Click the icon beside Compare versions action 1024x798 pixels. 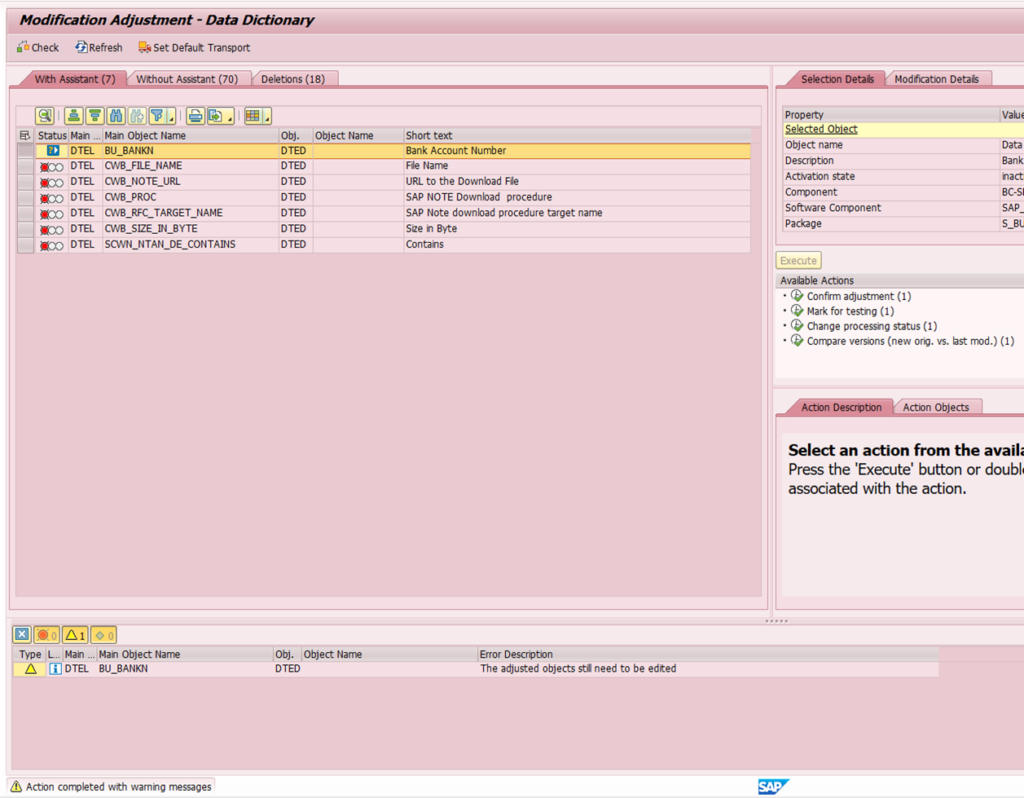point(797,341)
